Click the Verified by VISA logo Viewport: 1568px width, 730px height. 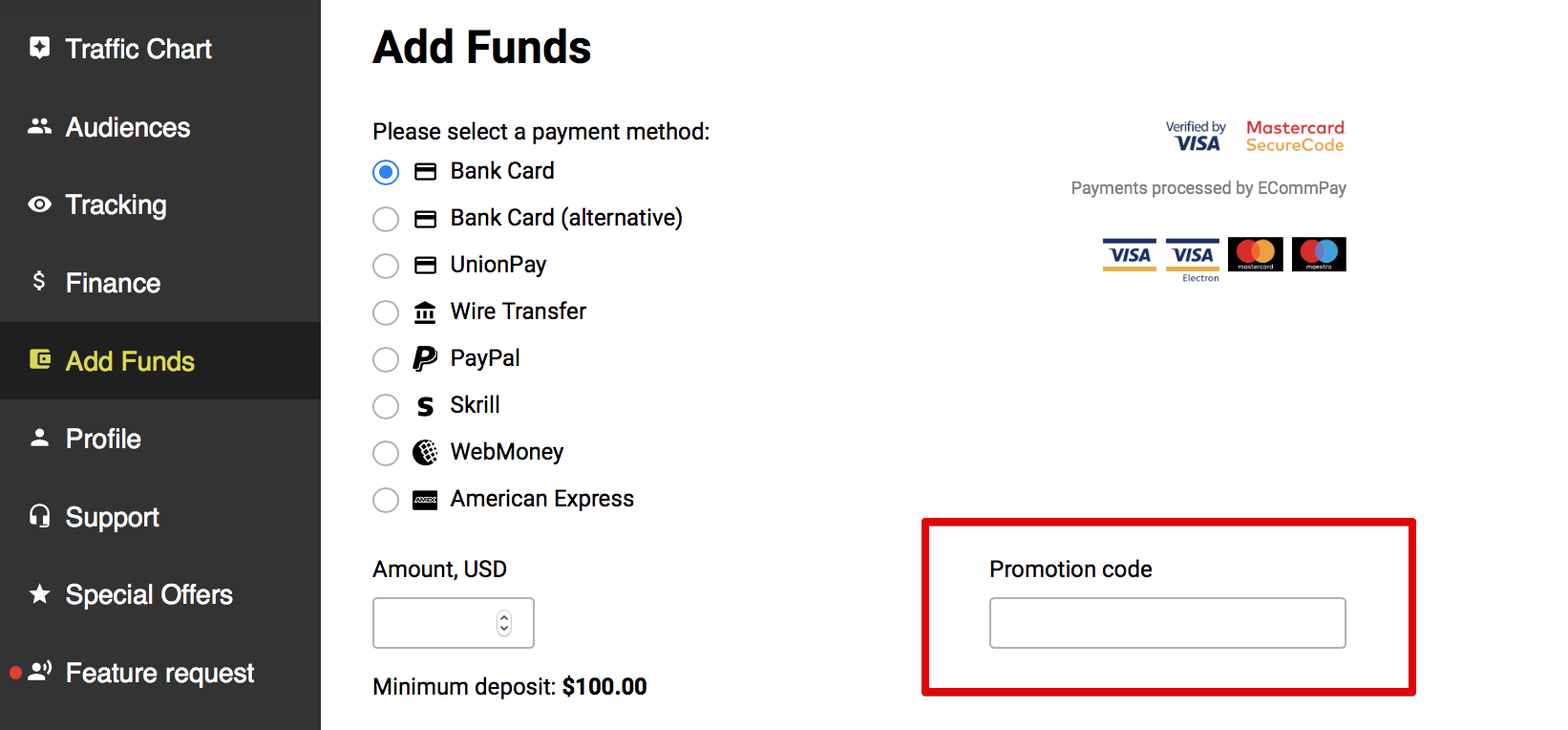(x=1195, y=136)
